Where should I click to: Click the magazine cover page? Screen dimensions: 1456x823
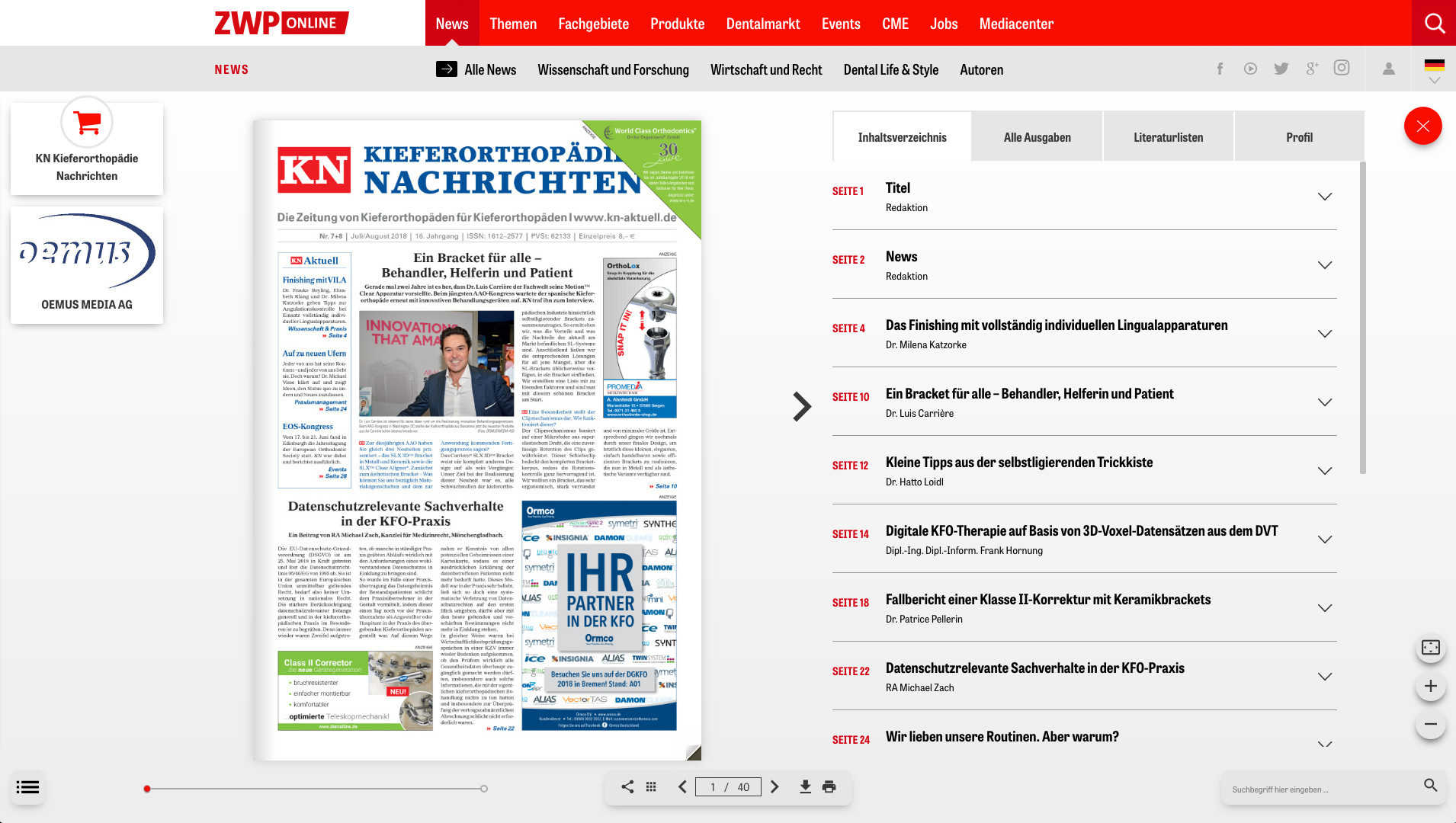[x=477, y=440]
